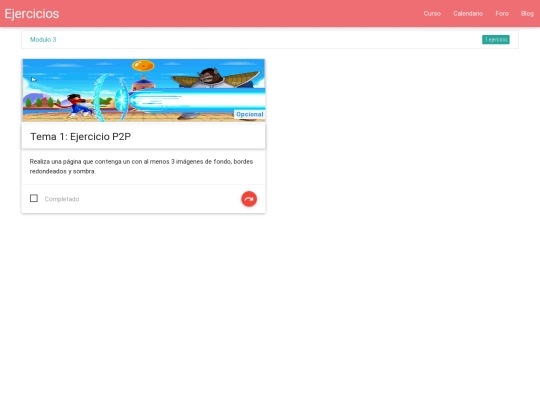
Task: Click the Opcional label on the image
Action: point(250,114)
